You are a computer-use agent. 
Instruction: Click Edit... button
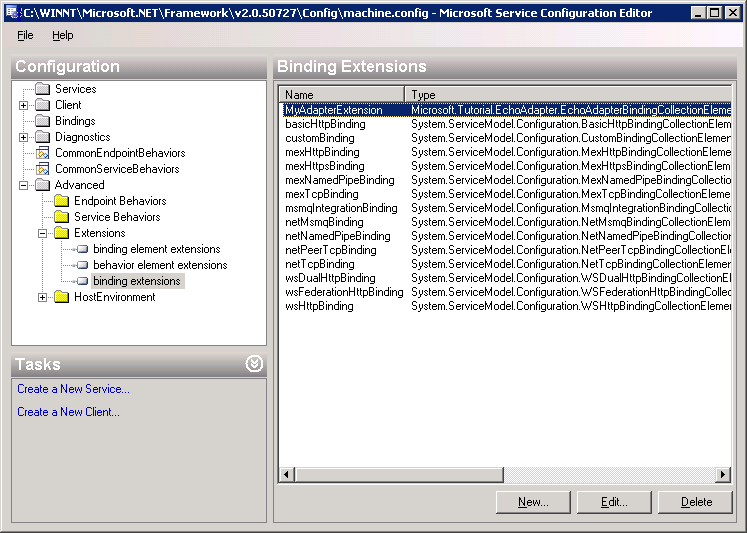pos(614,502)
